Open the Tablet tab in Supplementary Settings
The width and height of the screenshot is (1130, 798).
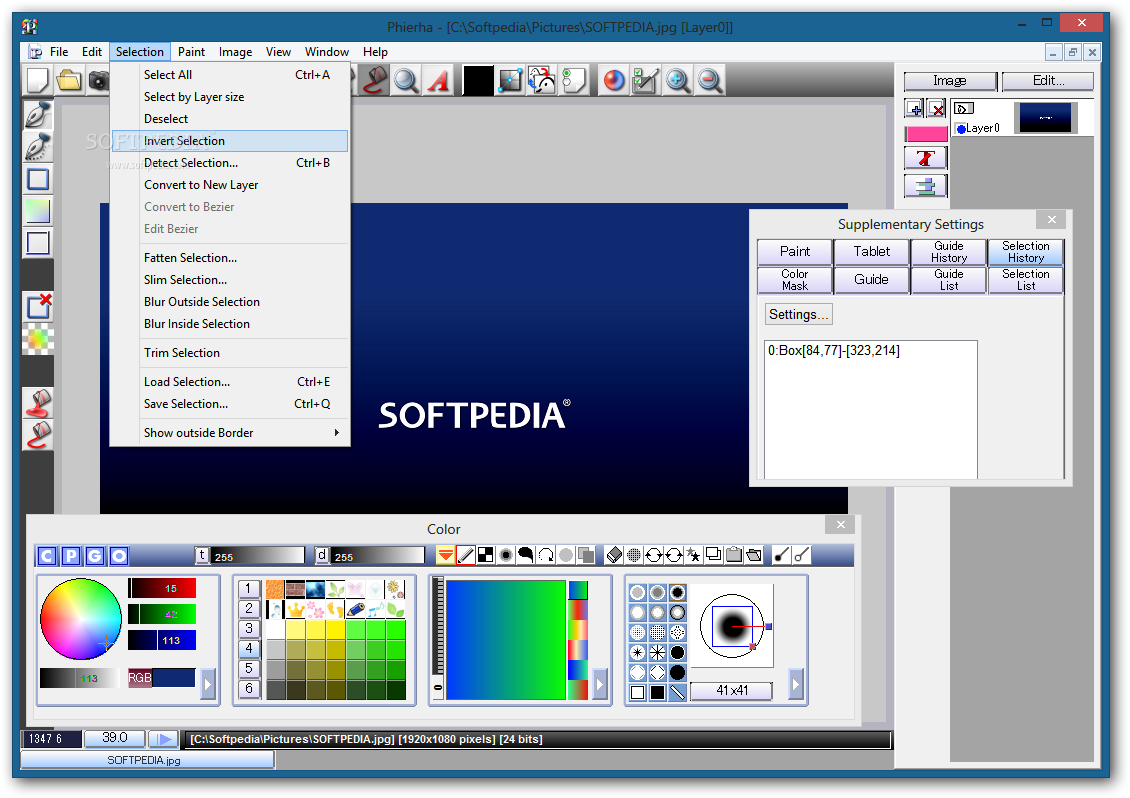pyautogui.click(x=871, y=252)
